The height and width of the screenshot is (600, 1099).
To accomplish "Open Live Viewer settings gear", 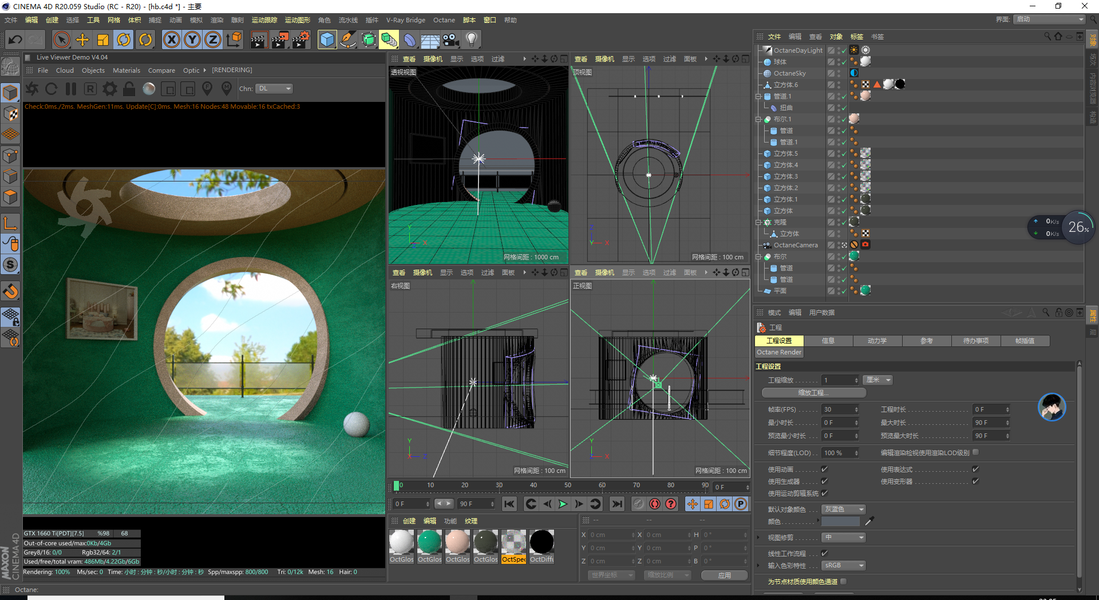I will [x=109, y=89].
